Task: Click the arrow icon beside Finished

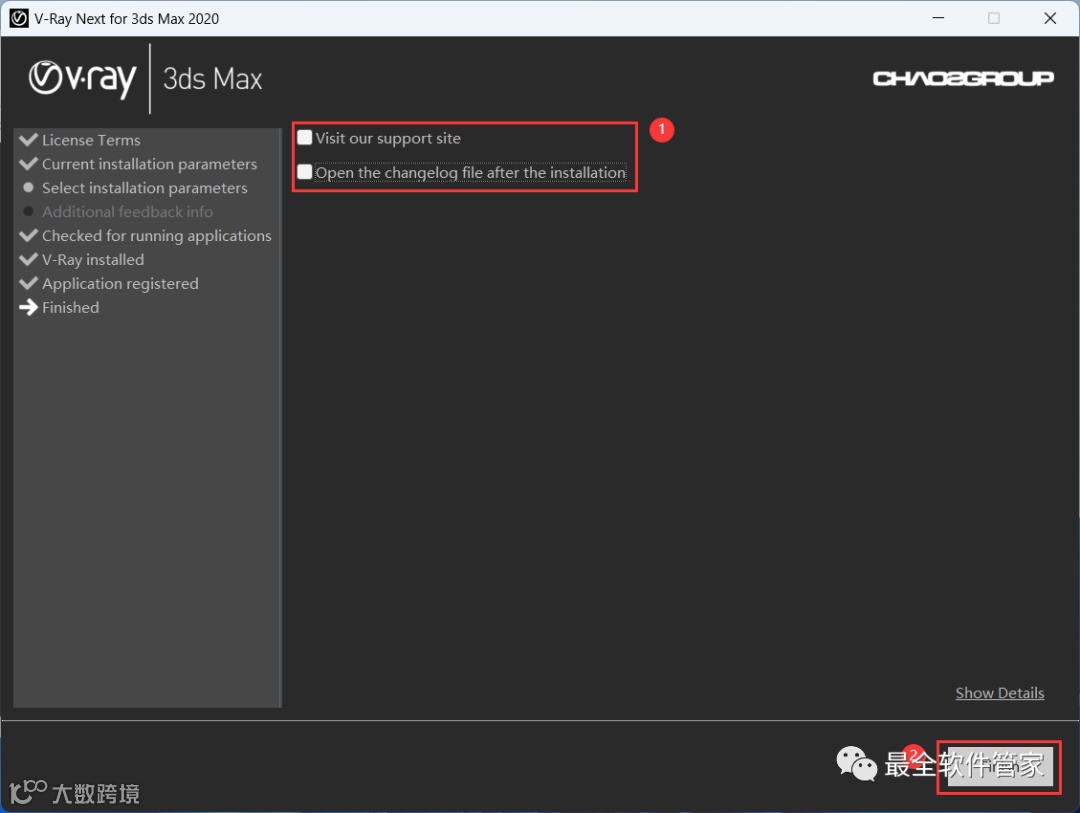Action: click(x=28, y=307)
